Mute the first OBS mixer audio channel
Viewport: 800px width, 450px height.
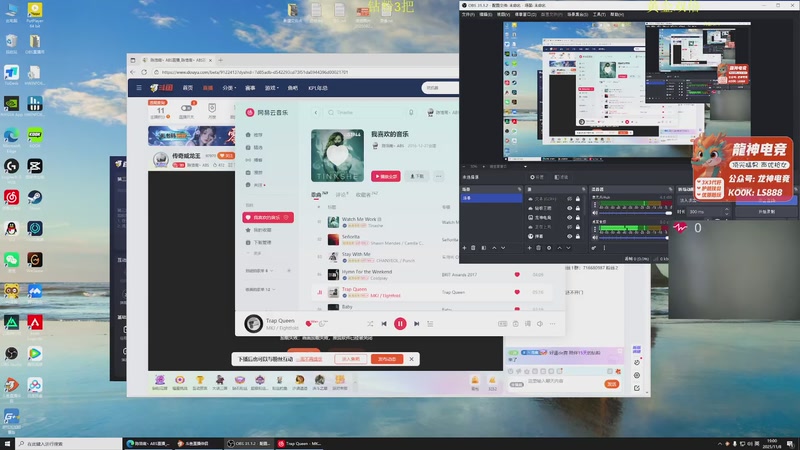pyautogui.click(x=595, y=213)
